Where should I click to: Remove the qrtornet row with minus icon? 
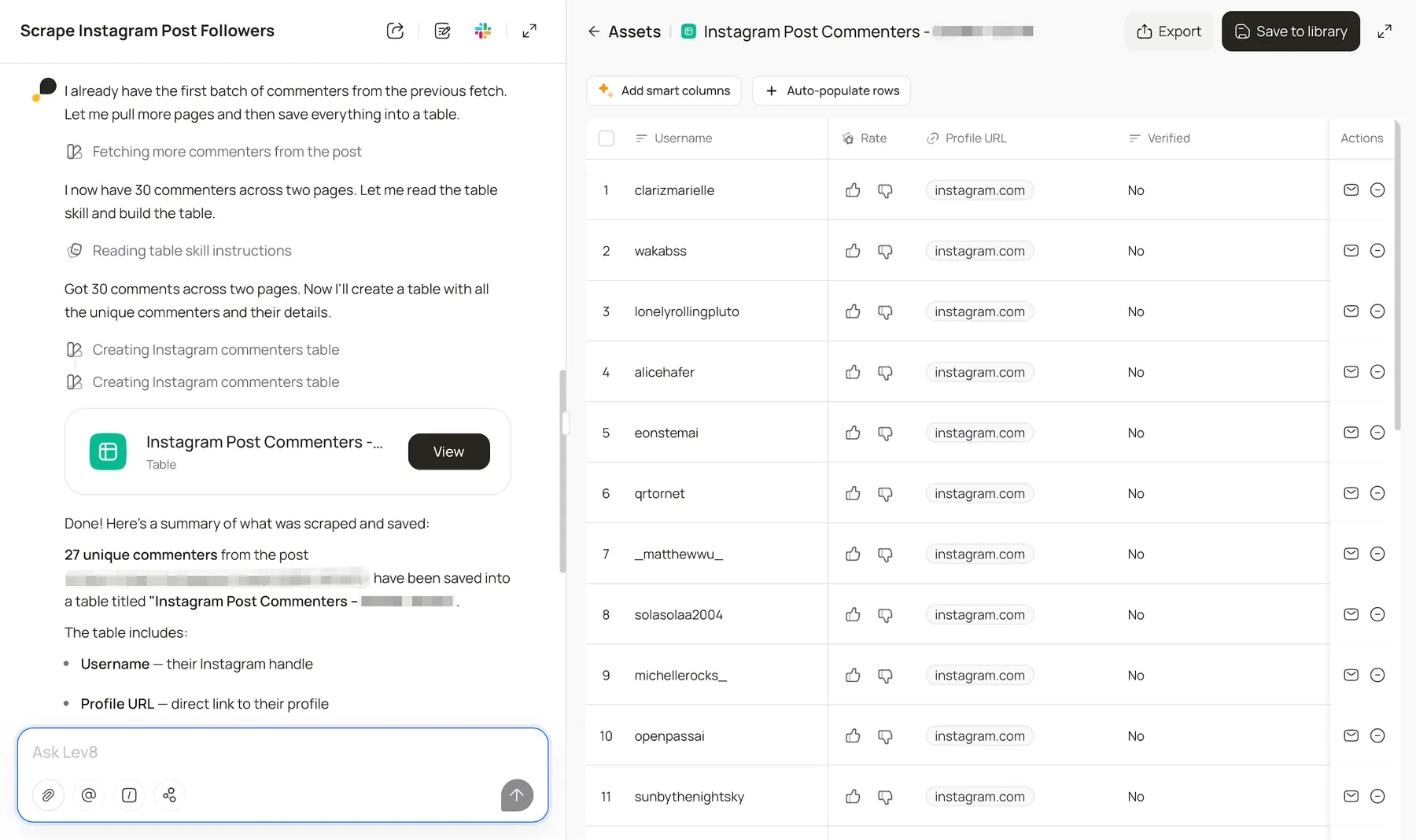[x=1377, y=493]
